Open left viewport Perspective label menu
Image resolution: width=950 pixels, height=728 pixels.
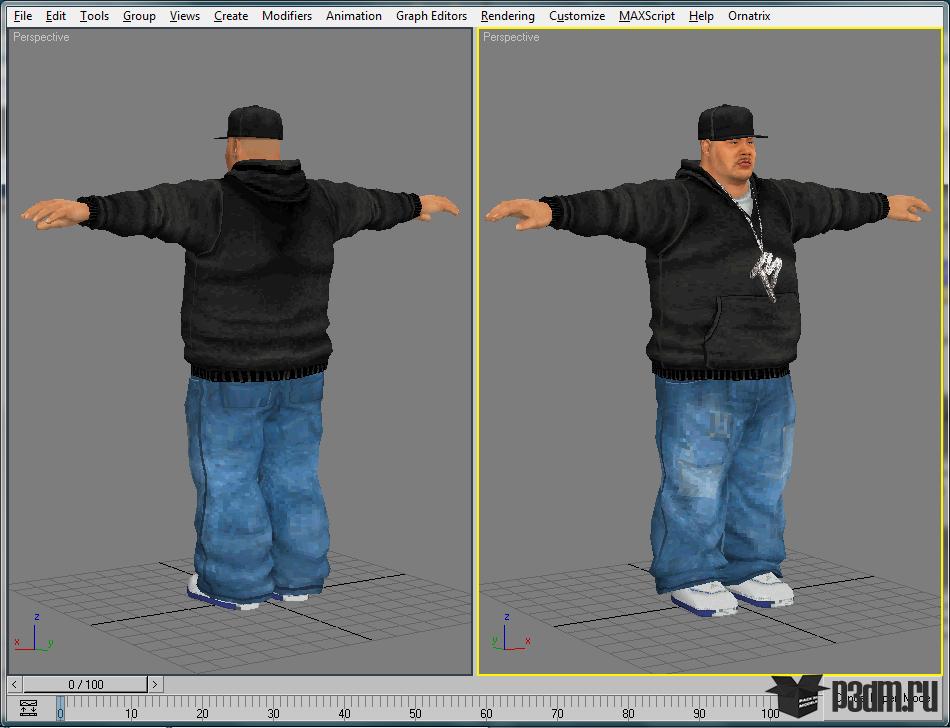(41, 37)
